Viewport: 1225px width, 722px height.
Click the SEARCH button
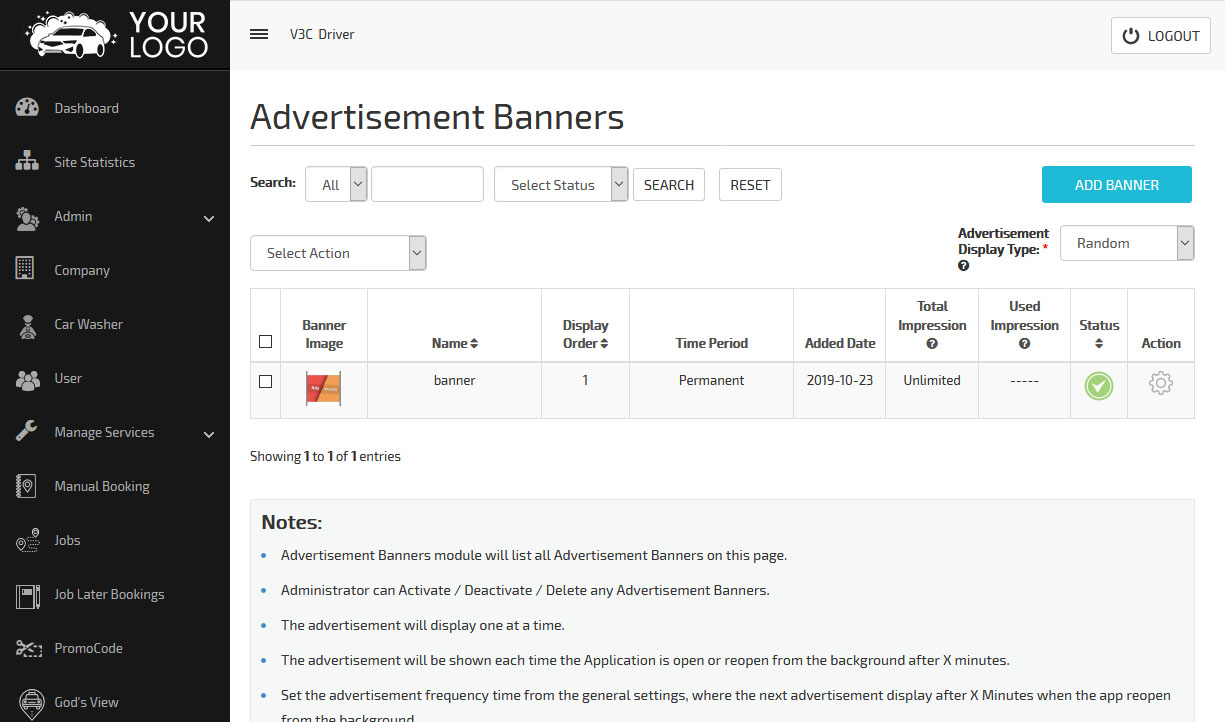[669, 185]
